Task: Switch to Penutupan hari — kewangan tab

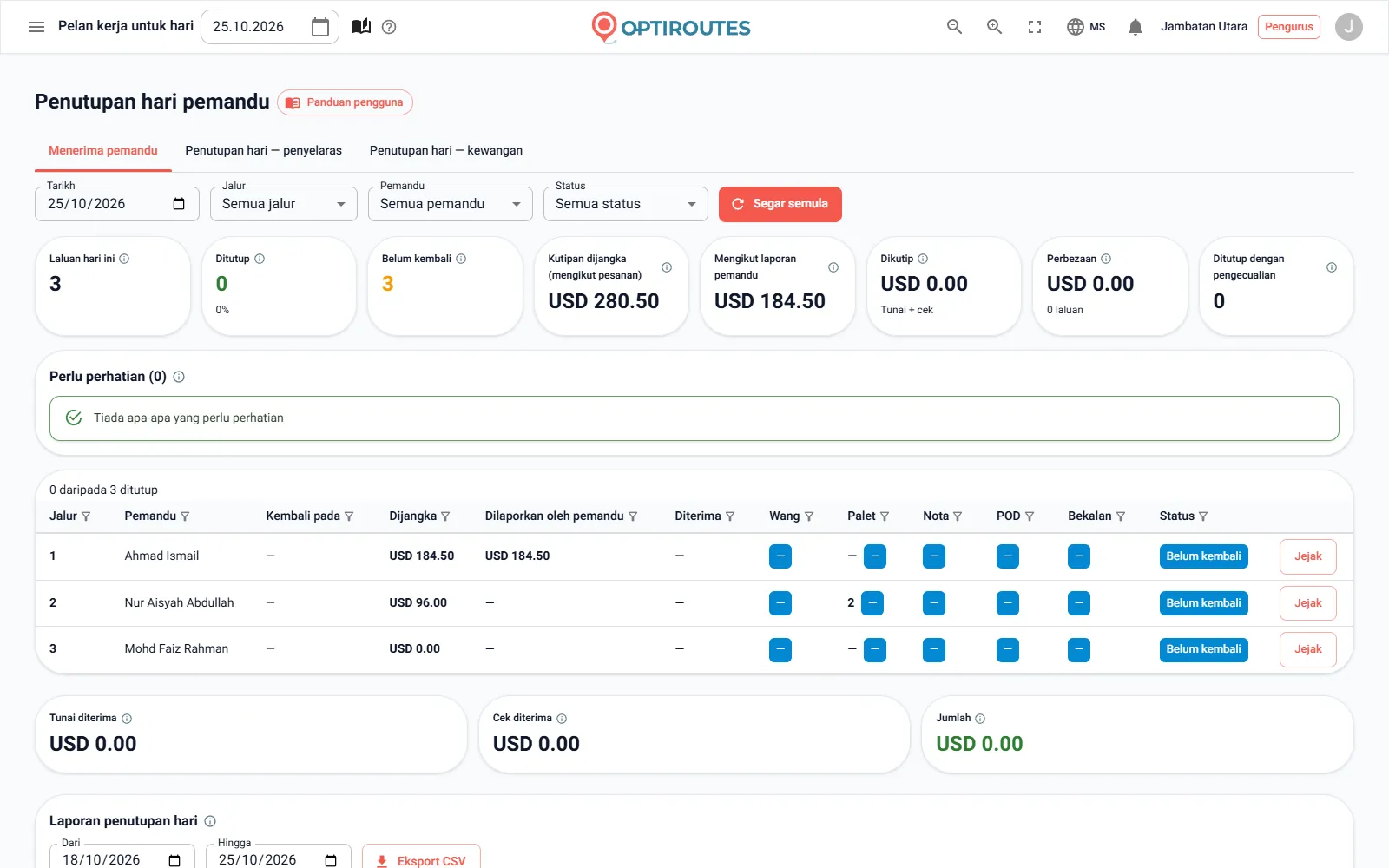Action: pos(446,151)
